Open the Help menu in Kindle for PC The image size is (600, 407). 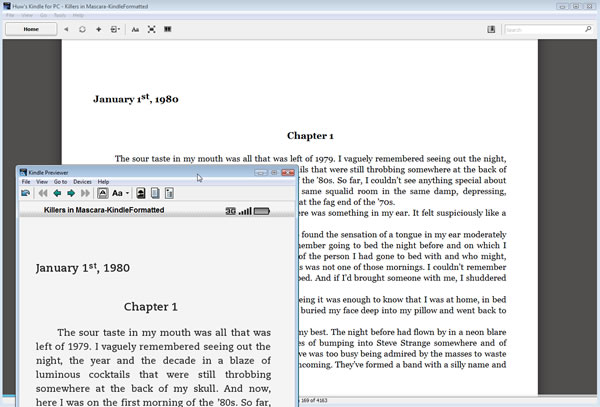click(x=78, y=15)
